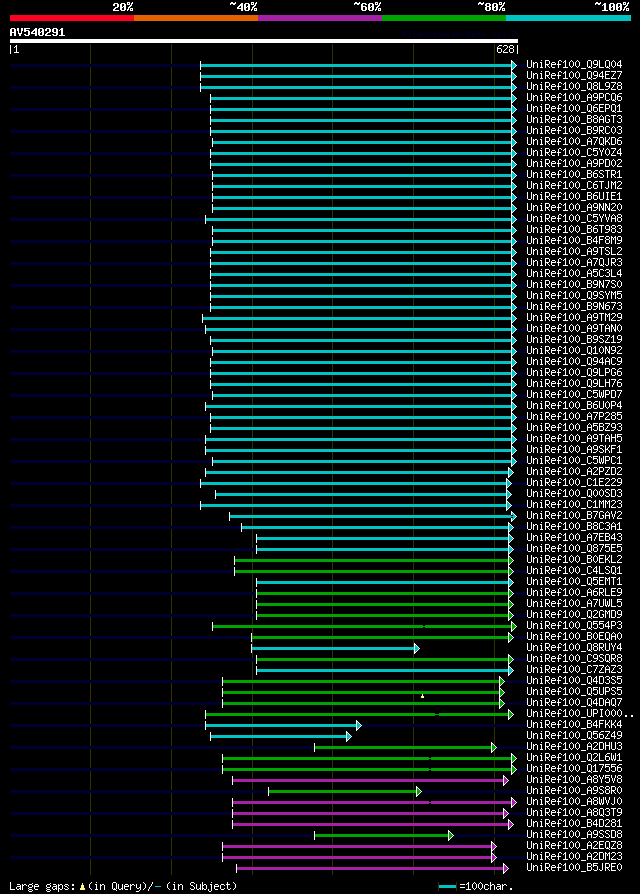Select the UniRef100_A2EQZ8 label
Viewport: 640px width, 894px height.
pyautogui.click(x=574, y=845)
